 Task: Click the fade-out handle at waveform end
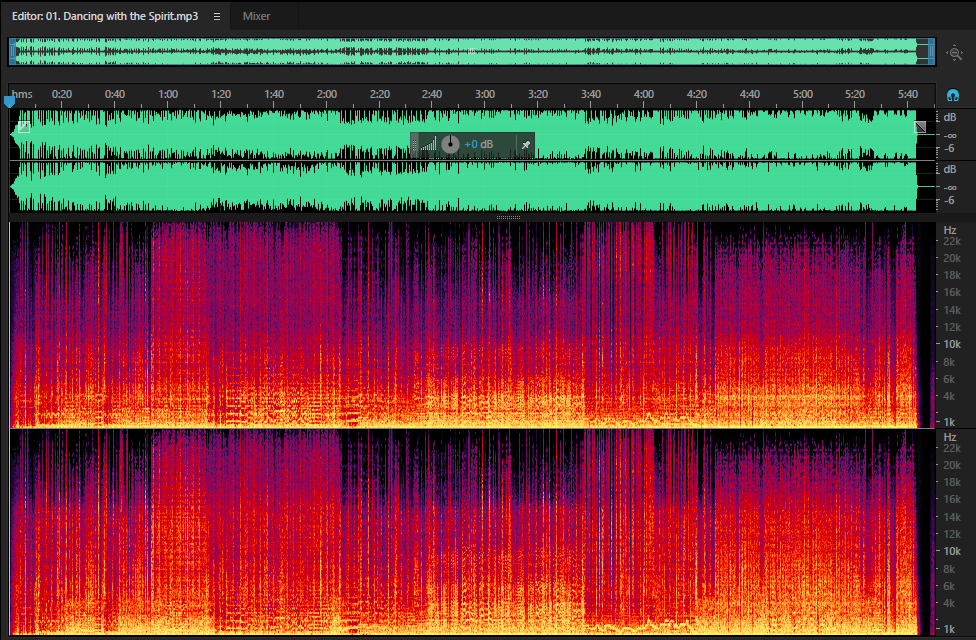[920, 127]
